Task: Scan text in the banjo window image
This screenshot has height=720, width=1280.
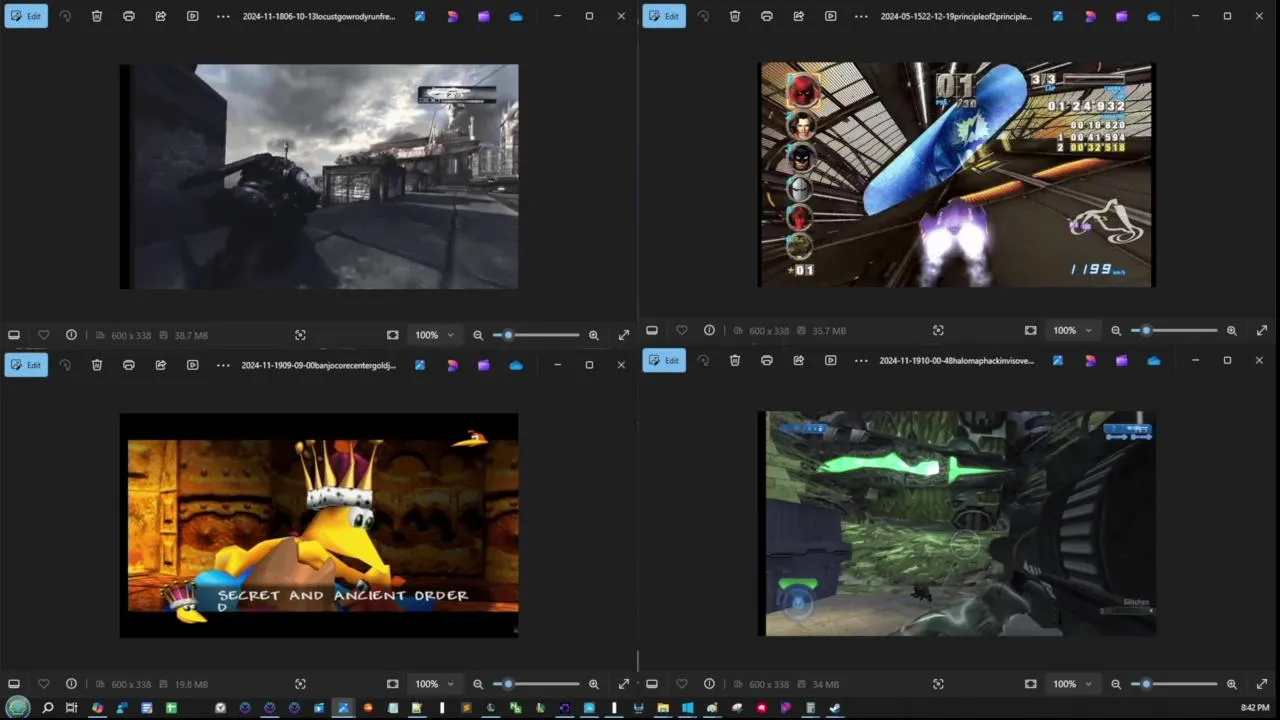Action: (300, 684)
